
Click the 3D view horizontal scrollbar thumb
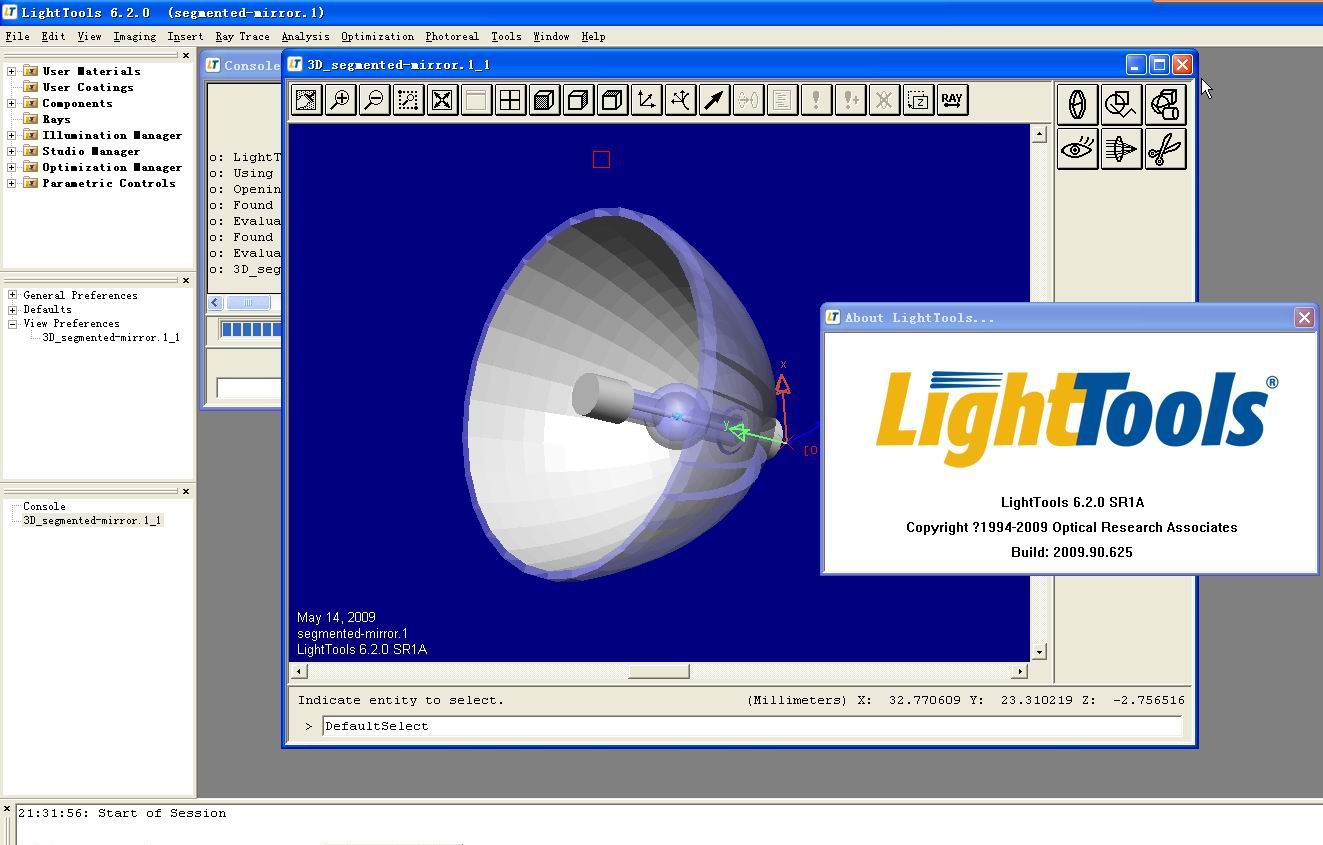658,671
